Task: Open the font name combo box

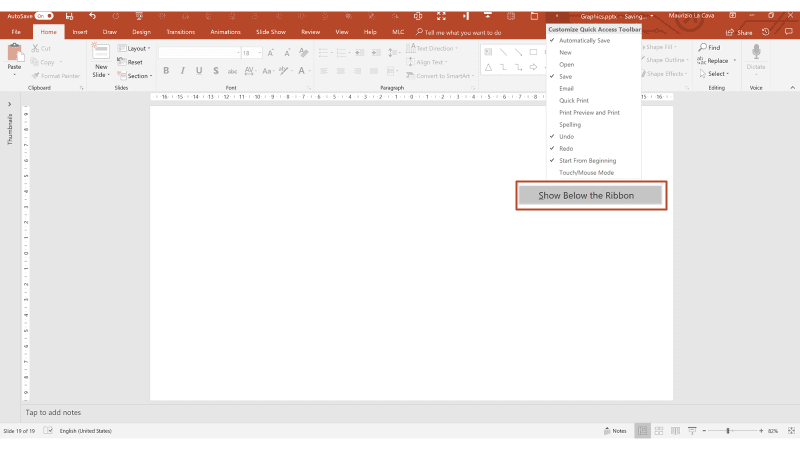Action: coord(199,53)
